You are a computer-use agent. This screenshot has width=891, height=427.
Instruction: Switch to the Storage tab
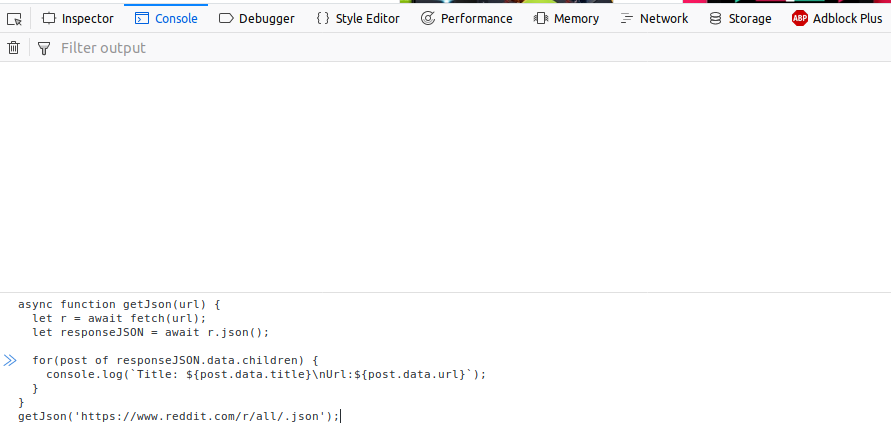pyautogui.click(x=740, y=19)
